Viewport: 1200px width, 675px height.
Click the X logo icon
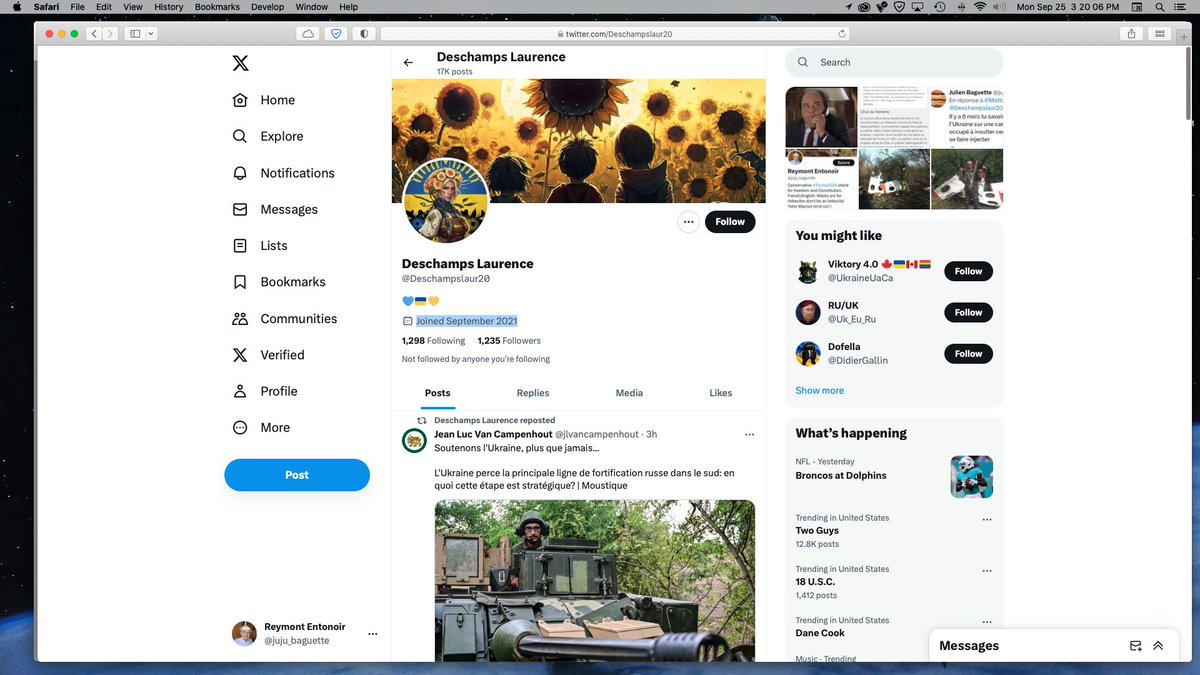tap(240, 63)
